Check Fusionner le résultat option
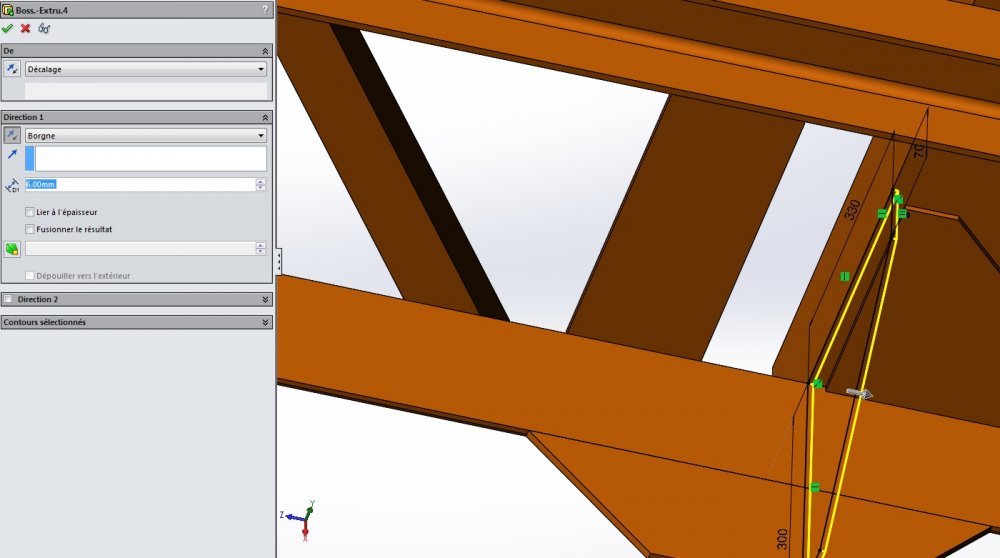 (x=29, y=229)
